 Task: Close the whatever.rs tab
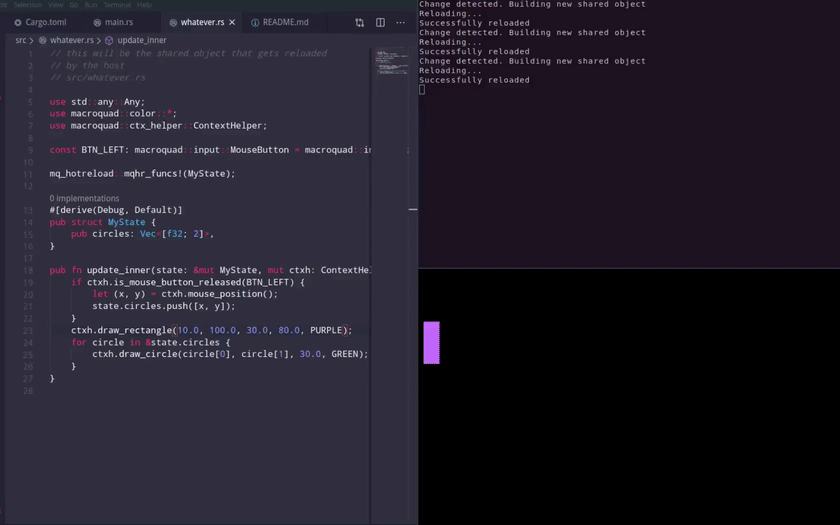coord(232,22)
